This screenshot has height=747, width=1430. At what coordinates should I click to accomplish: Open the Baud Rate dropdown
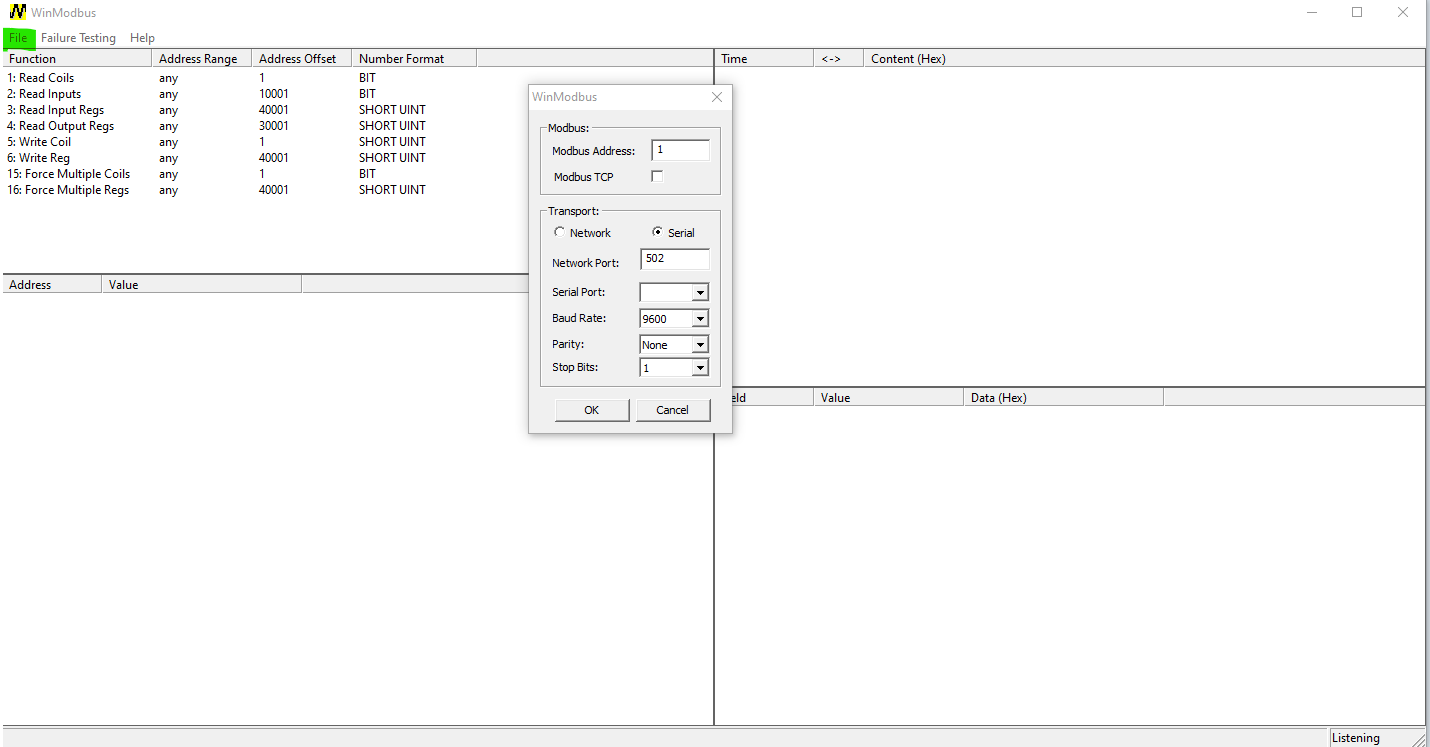click(x=700, y=319)
